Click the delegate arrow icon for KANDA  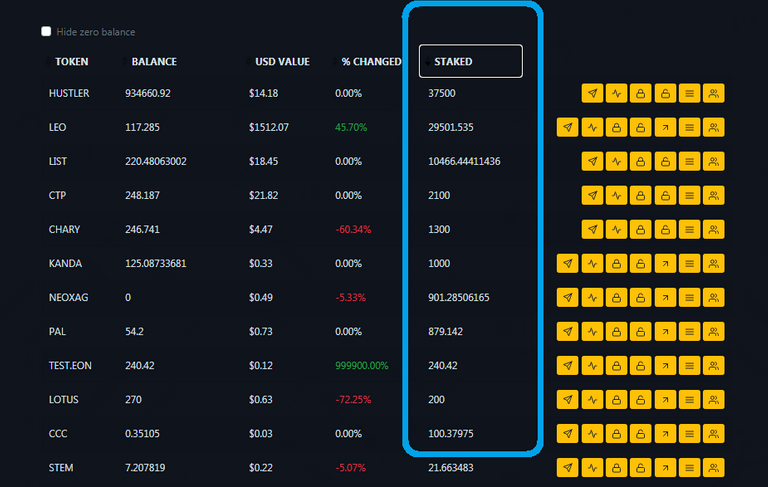tap(665, 264)
